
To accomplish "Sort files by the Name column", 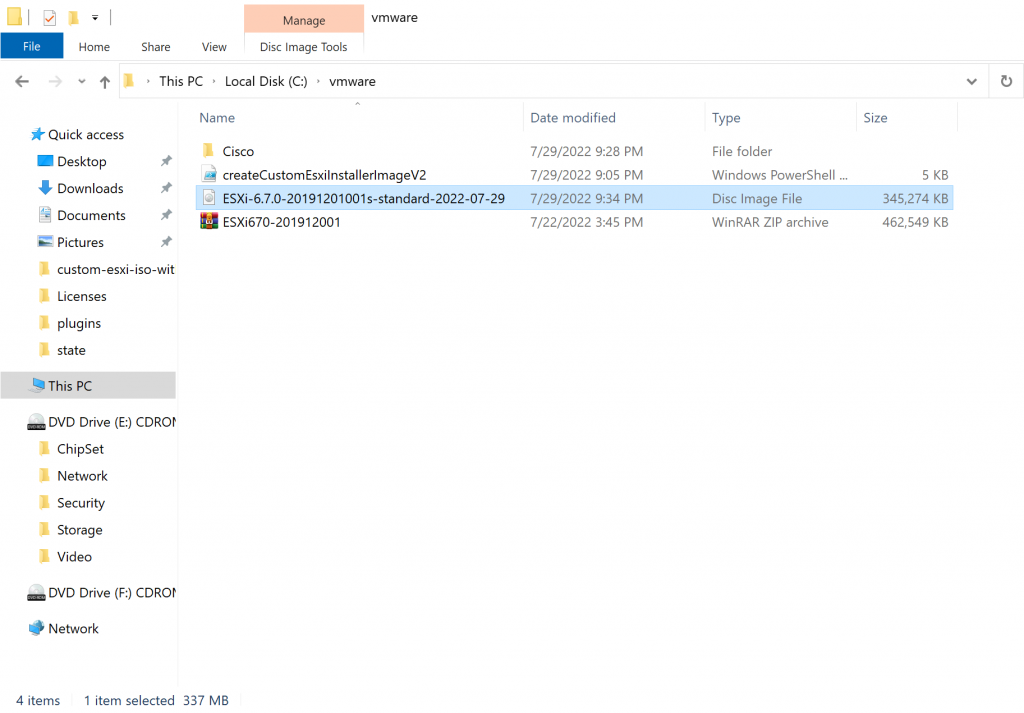I will click(217, 118).
